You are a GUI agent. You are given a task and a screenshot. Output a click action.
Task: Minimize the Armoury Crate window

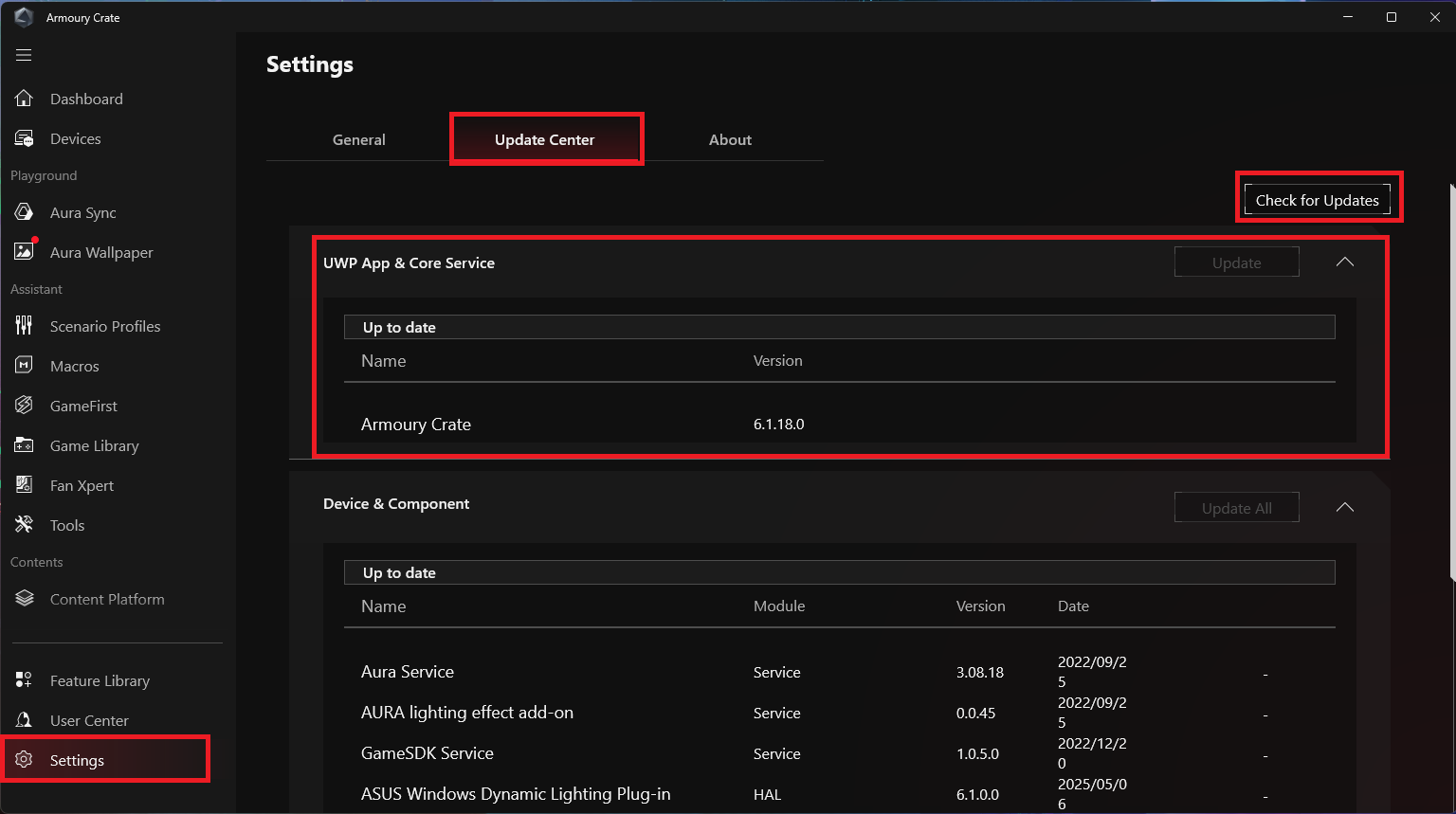pos(1348,17)
